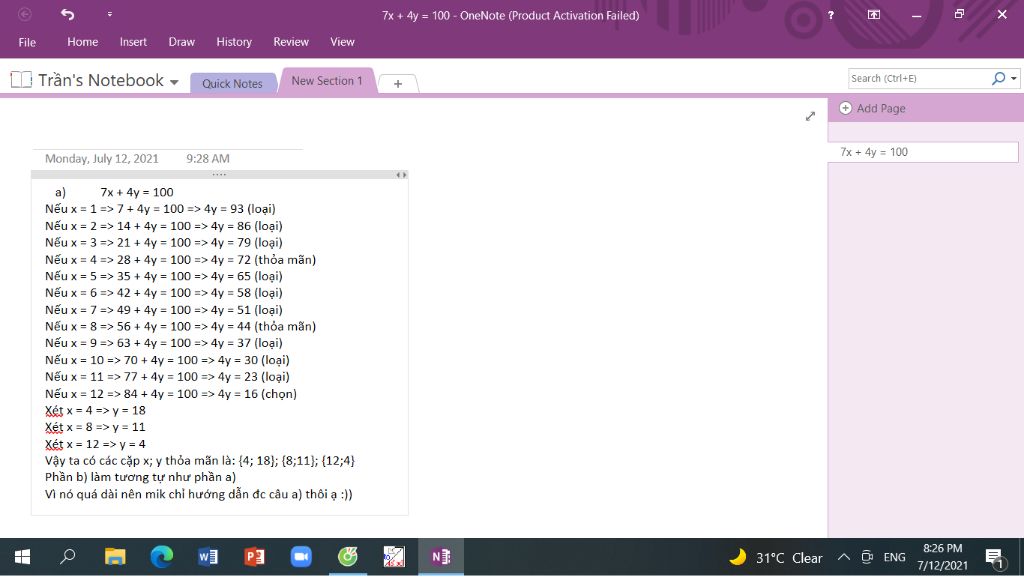1024x583 pixels.
Task: Open Zoom from the taskbar
Action: (301, 557)
